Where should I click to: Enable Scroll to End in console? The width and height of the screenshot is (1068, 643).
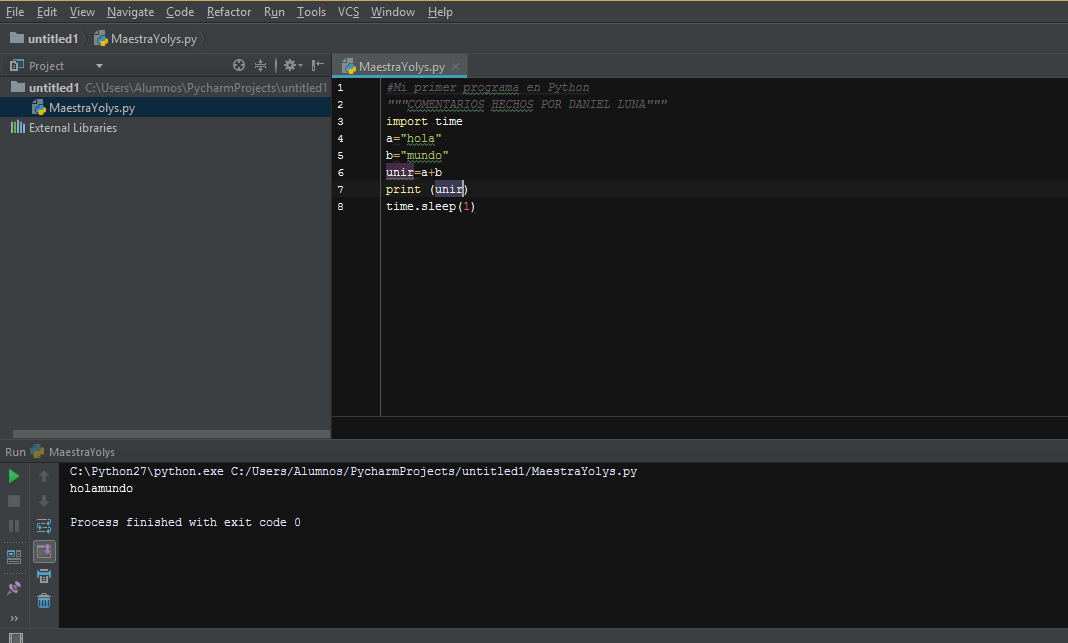[43, 552]
